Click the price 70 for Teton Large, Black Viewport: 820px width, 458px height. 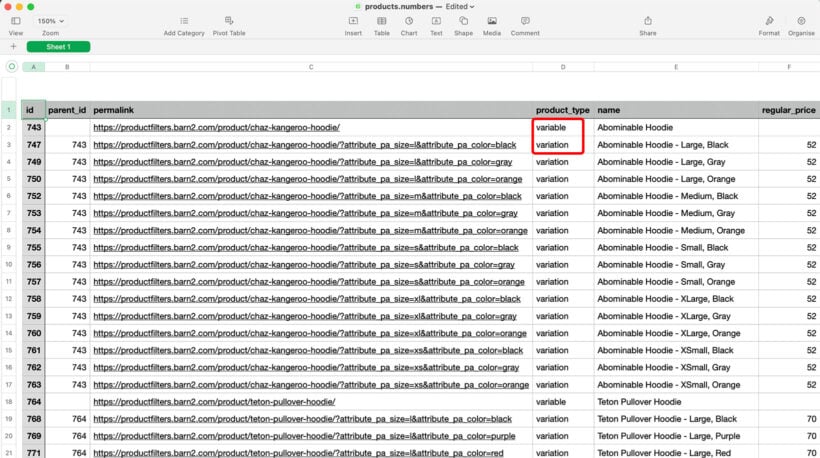click(789, 419)
